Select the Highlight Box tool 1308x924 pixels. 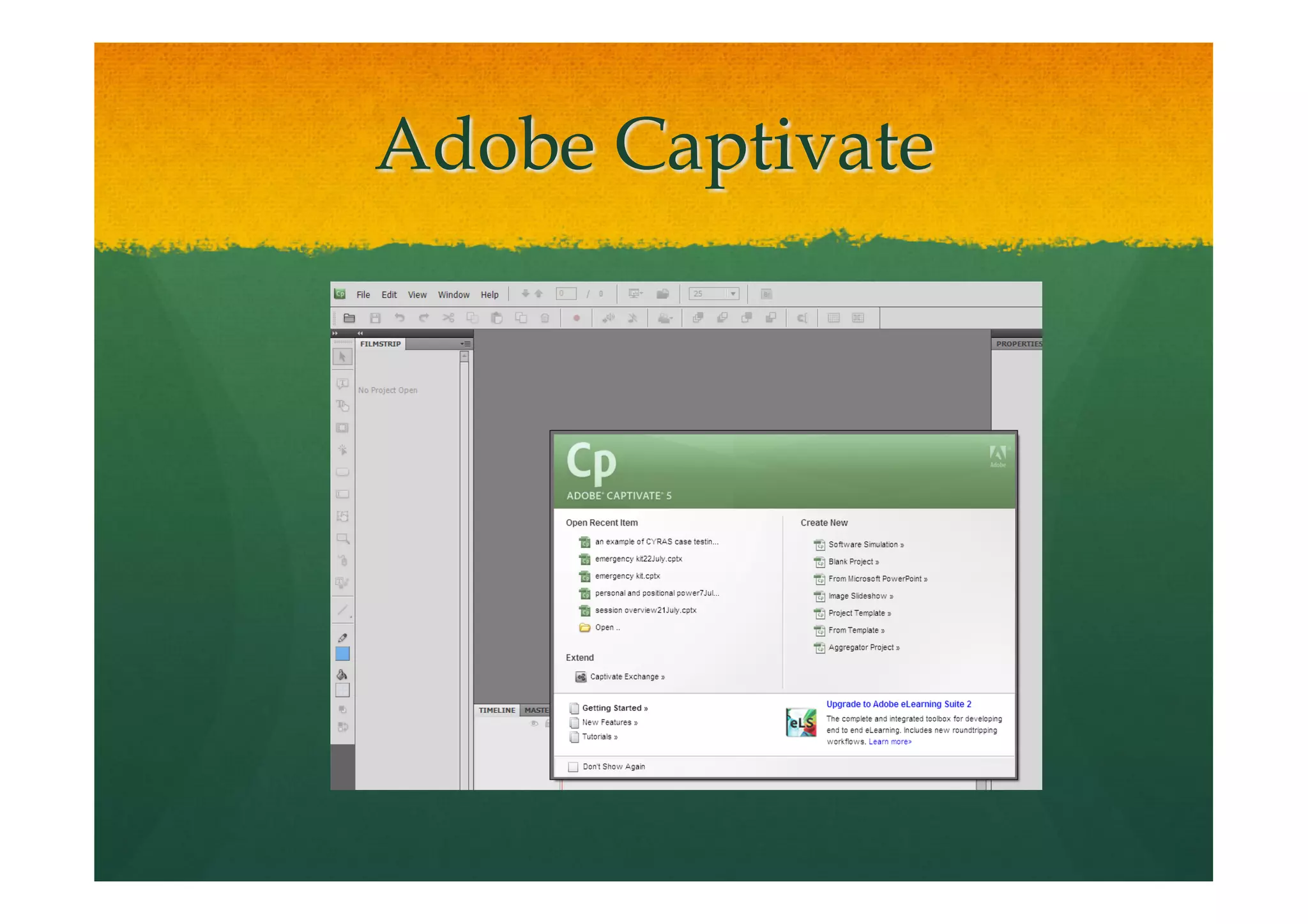tap(342, 428)
